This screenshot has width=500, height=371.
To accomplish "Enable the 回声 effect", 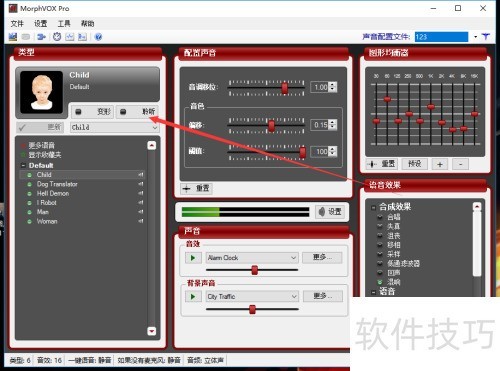I will [x=380, y=273].
